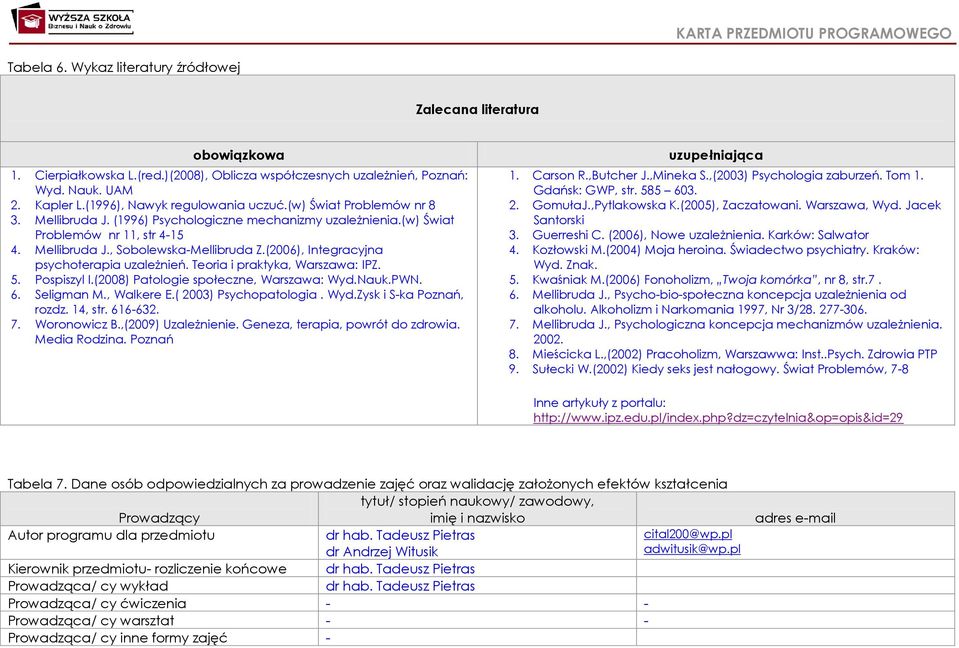Select the Cierpiałkowska L. (2008) reference entry

251,183
